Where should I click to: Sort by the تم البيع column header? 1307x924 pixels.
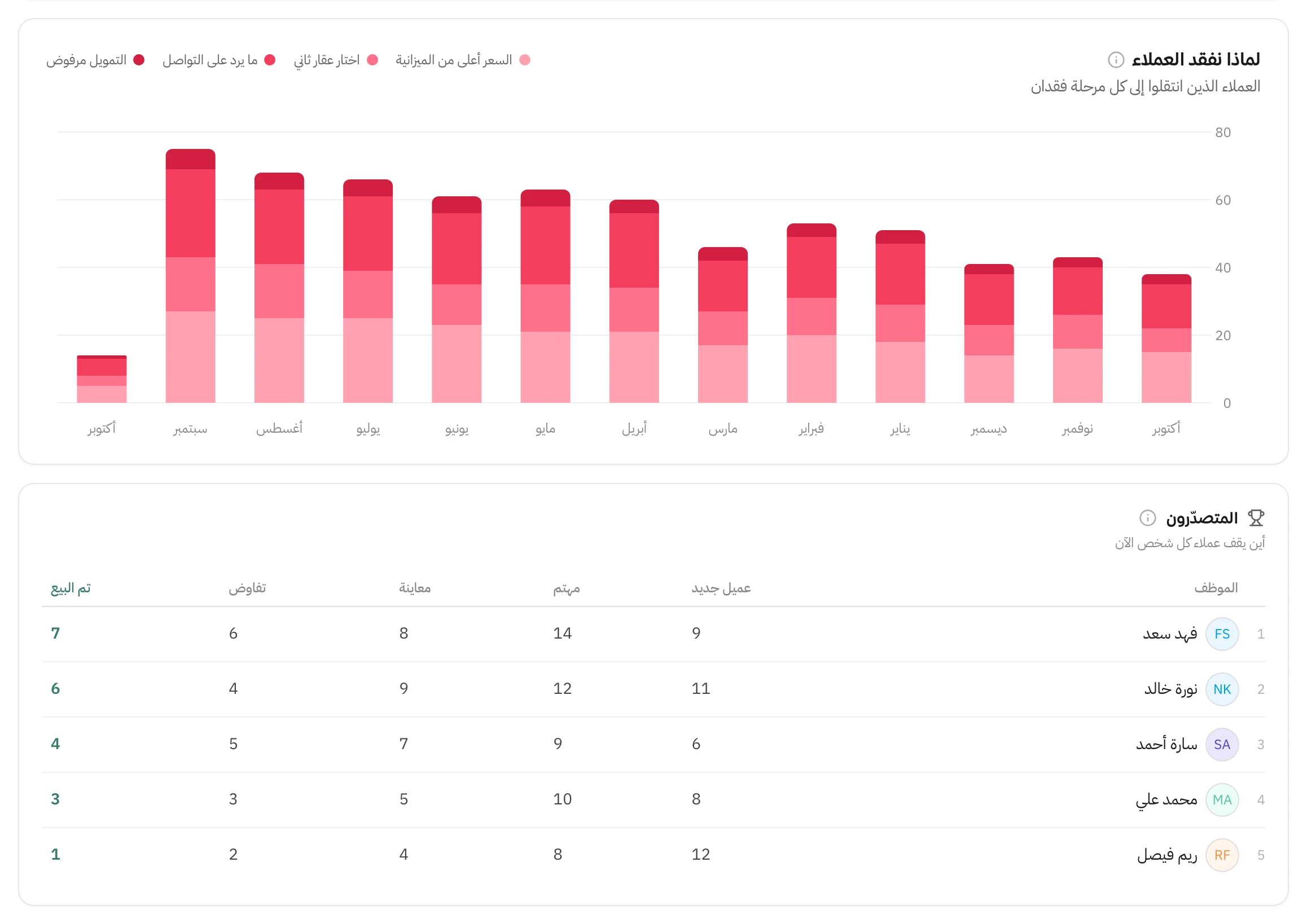[71, 588]
